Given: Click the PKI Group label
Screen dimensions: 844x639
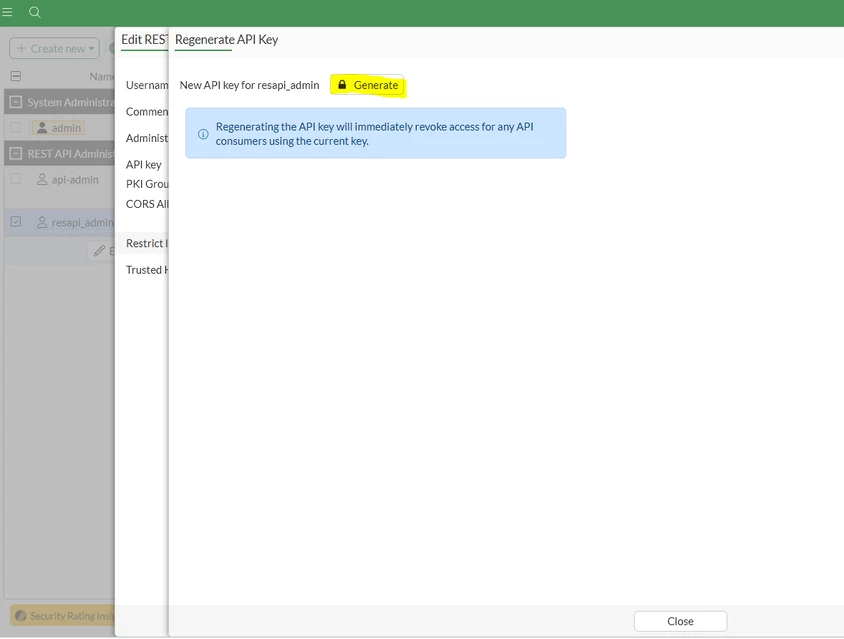Looking at the screenshot, I should click(x=147, y=184).
